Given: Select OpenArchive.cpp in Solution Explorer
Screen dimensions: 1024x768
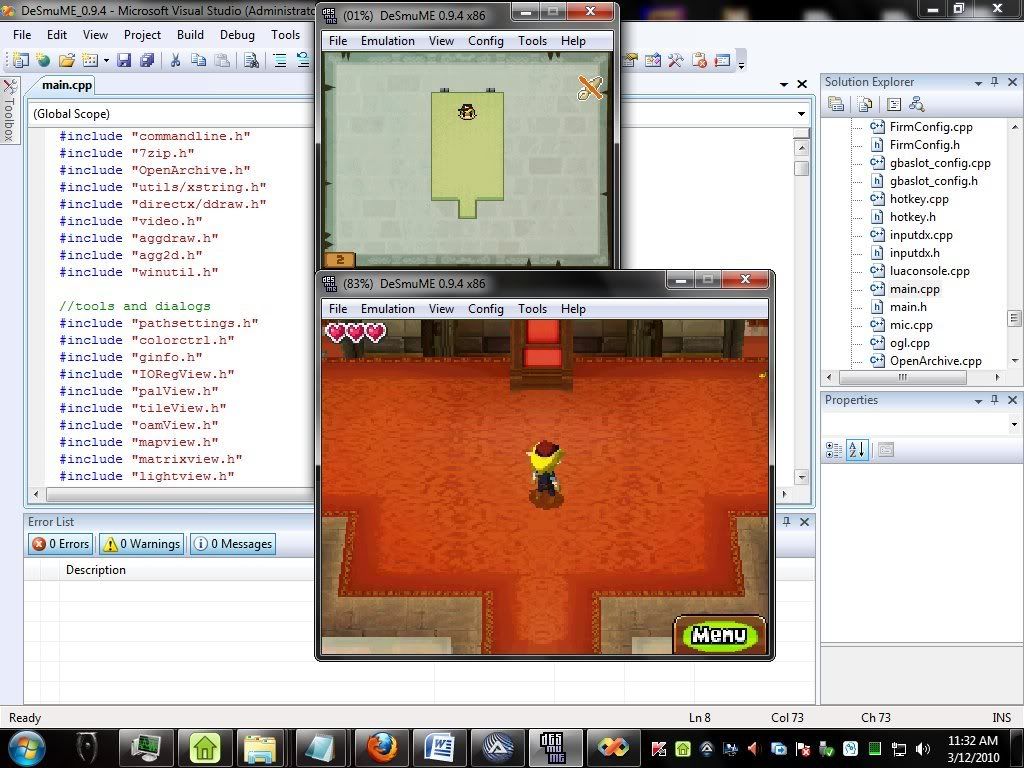Looking at the screenshot, I should pyautogui.click(x=935, y=360).
